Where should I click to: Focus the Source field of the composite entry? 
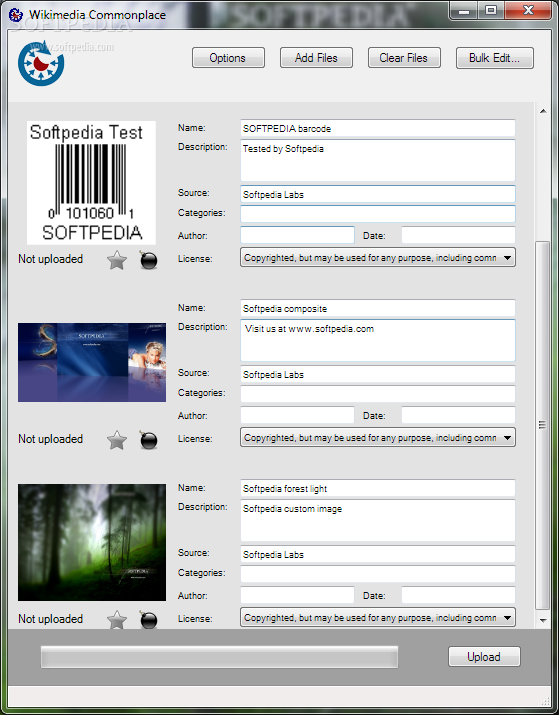[x=378, y=374]
